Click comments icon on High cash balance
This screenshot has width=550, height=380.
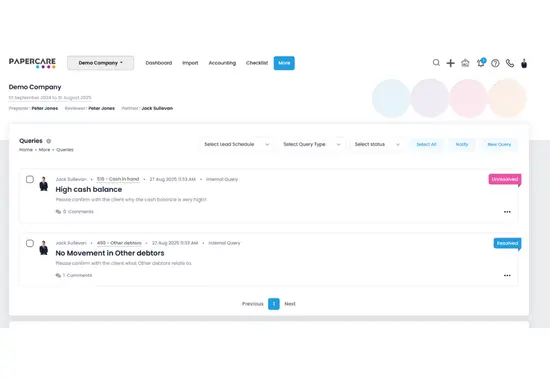pyautogui.click(x=58, y=212)
